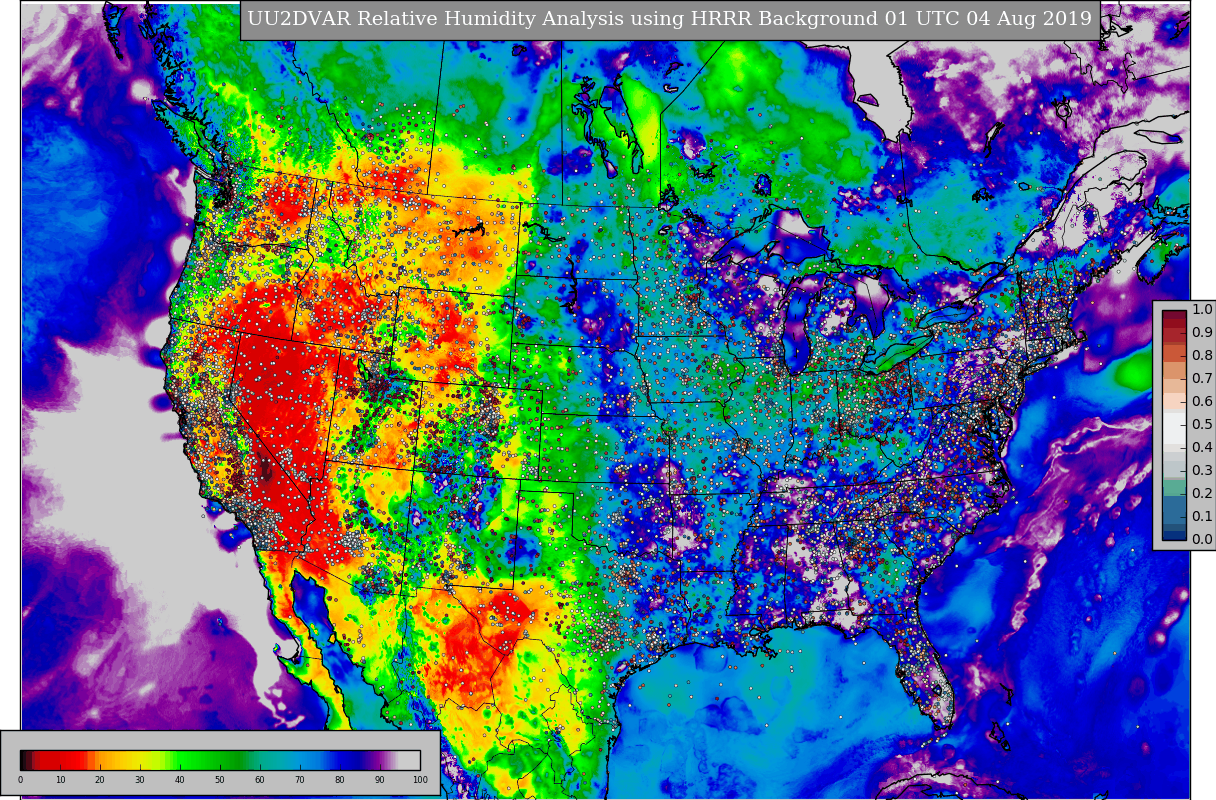Click the 100 tick label on the humidity colorbar

[420, 780]
